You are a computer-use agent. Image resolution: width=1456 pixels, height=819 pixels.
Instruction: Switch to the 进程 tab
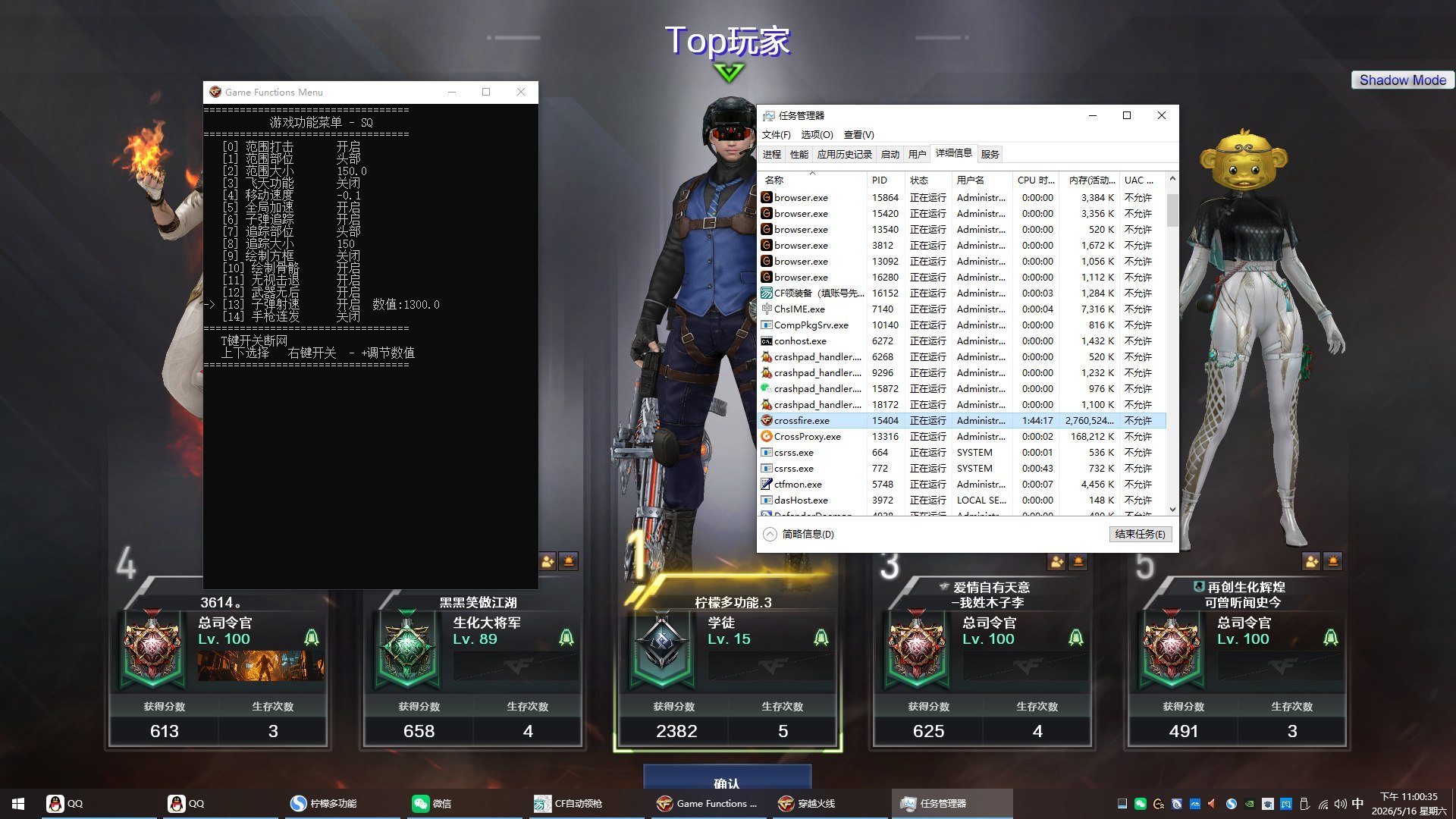(x=772, y=154)
